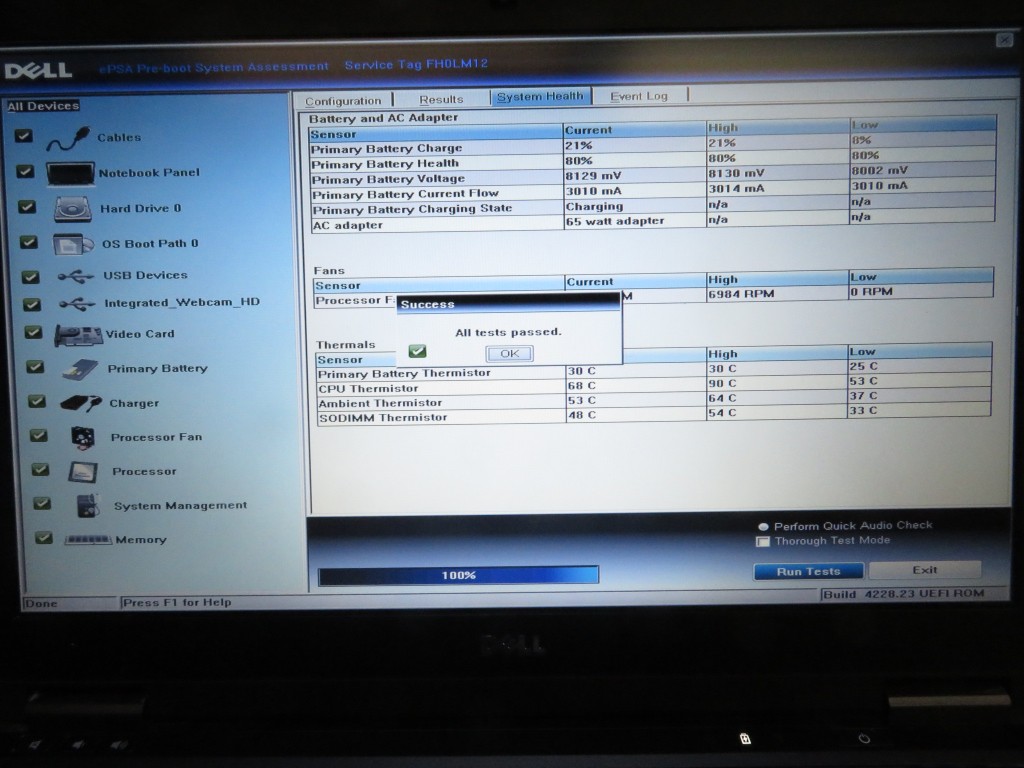Click the Press F1 for Help text
1024x768 pixels.
[177, 602]
